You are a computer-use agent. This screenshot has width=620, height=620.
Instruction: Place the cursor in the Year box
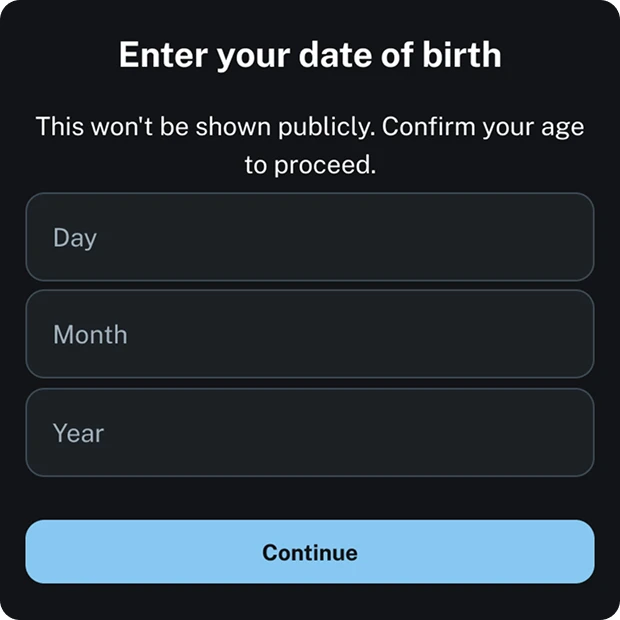pyautogui.click(x=310, y=432)
